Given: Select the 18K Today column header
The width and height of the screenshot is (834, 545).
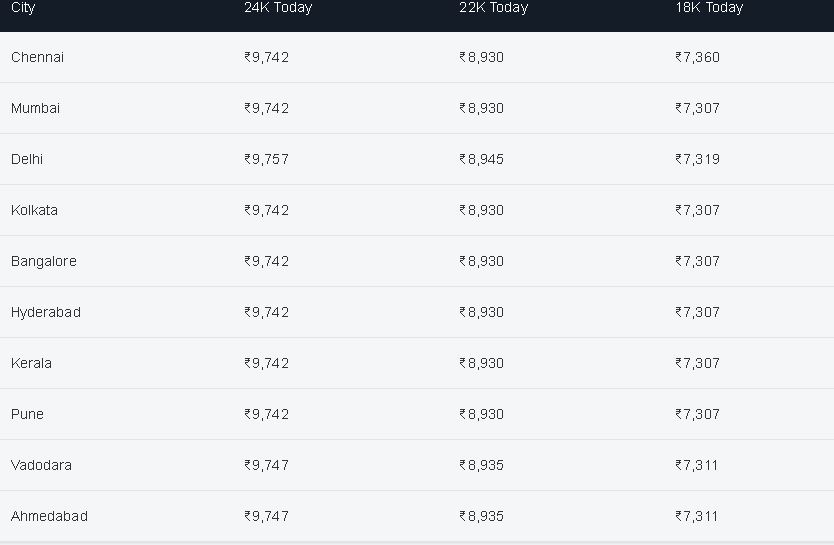Looking at the screenshot, I should click(x=709, y=7).
